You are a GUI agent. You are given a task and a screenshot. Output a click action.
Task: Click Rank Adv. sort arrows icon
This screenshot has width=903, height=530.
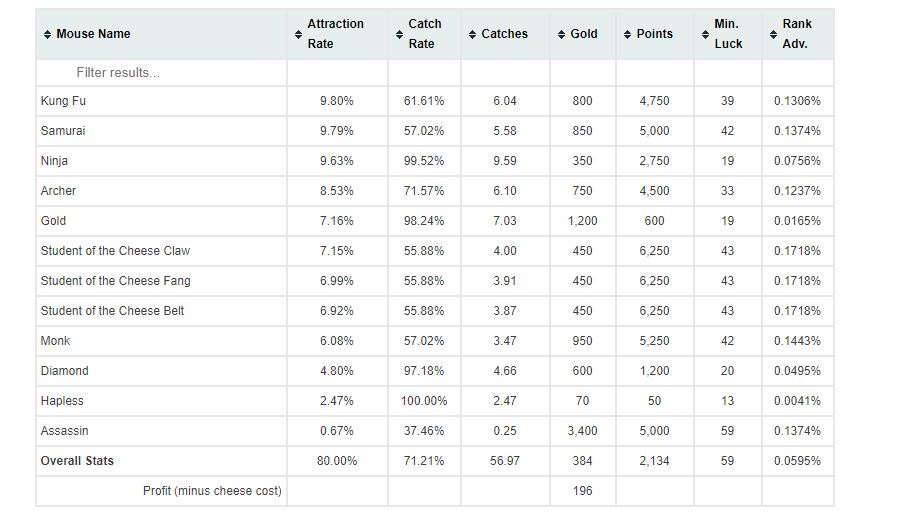tap(773, 35)
